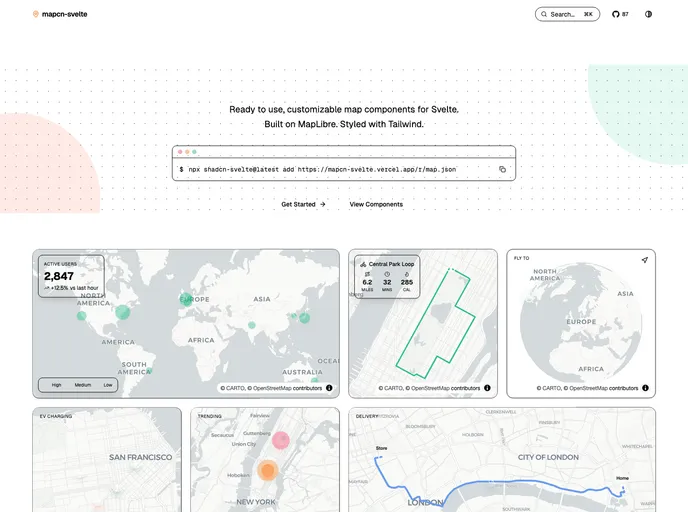Toggle the dark/light theme
The width and height of the screenshot is (688, 512).
[x=649, y=14]
